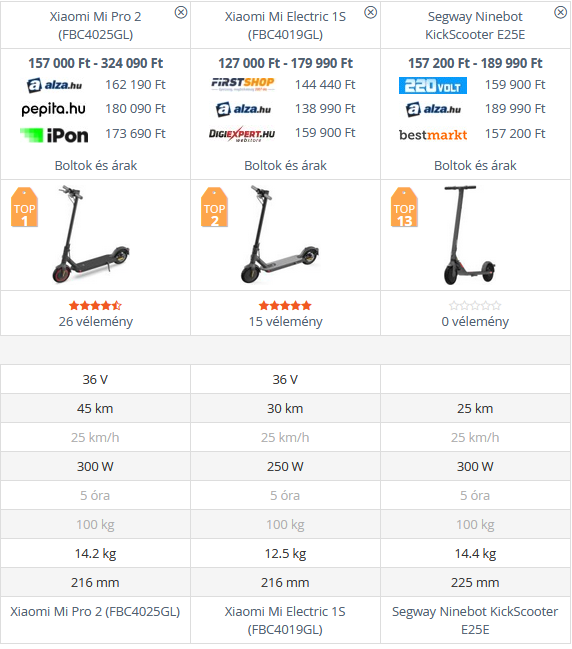
Task: Click the Segway Ninebot scooter image
Action: (470, 235)
